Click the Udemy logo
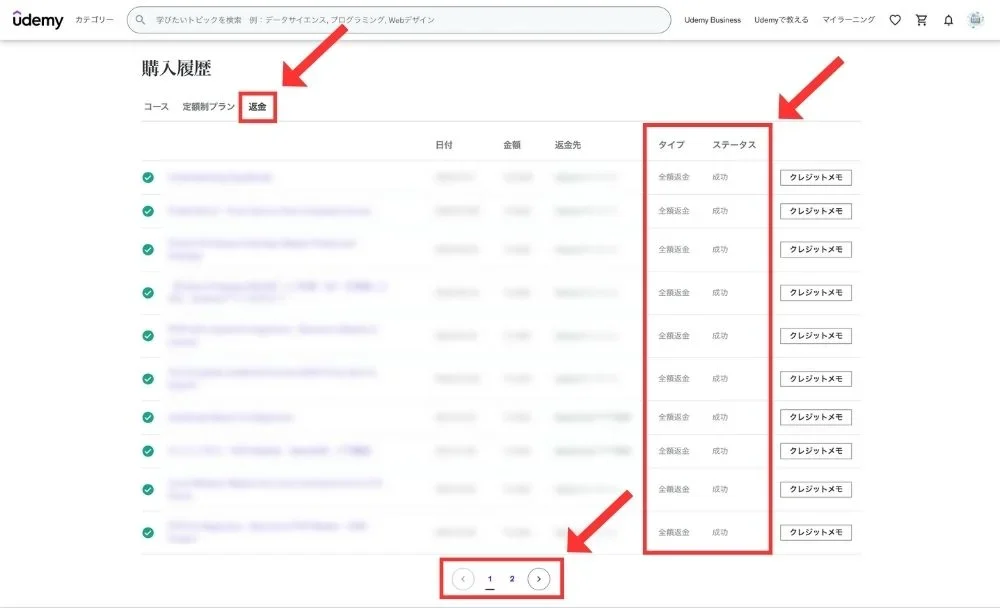This screenshot has height=608, width=1000. (x=38, y=20)
